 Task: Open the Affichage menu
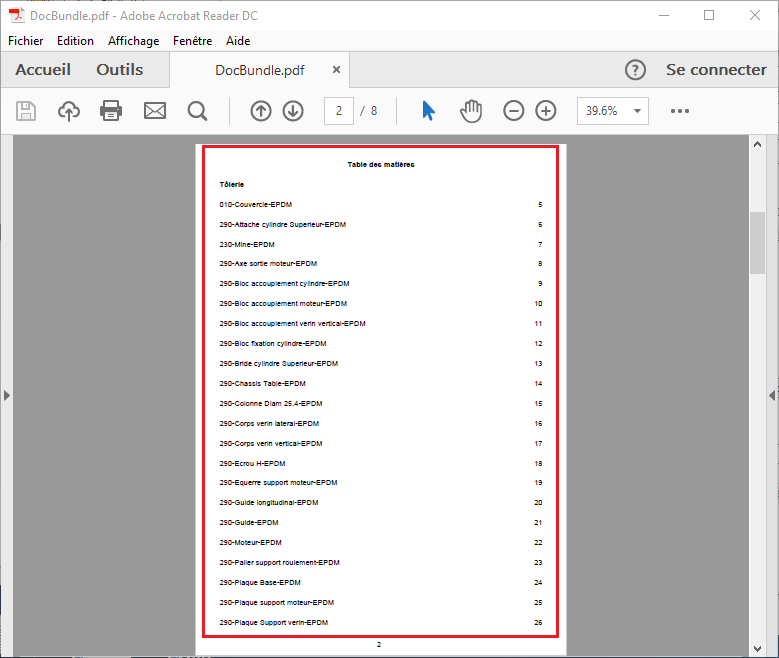pyautogui.click(x=133, y=41)
